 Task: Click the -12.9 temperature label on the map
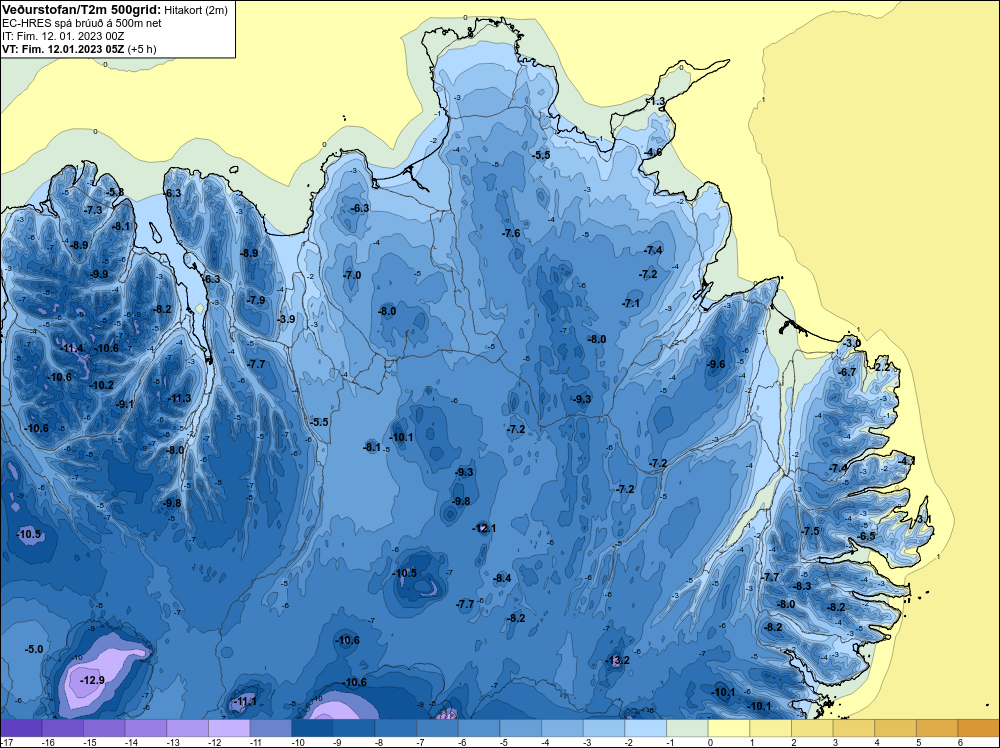click(93, 680)
